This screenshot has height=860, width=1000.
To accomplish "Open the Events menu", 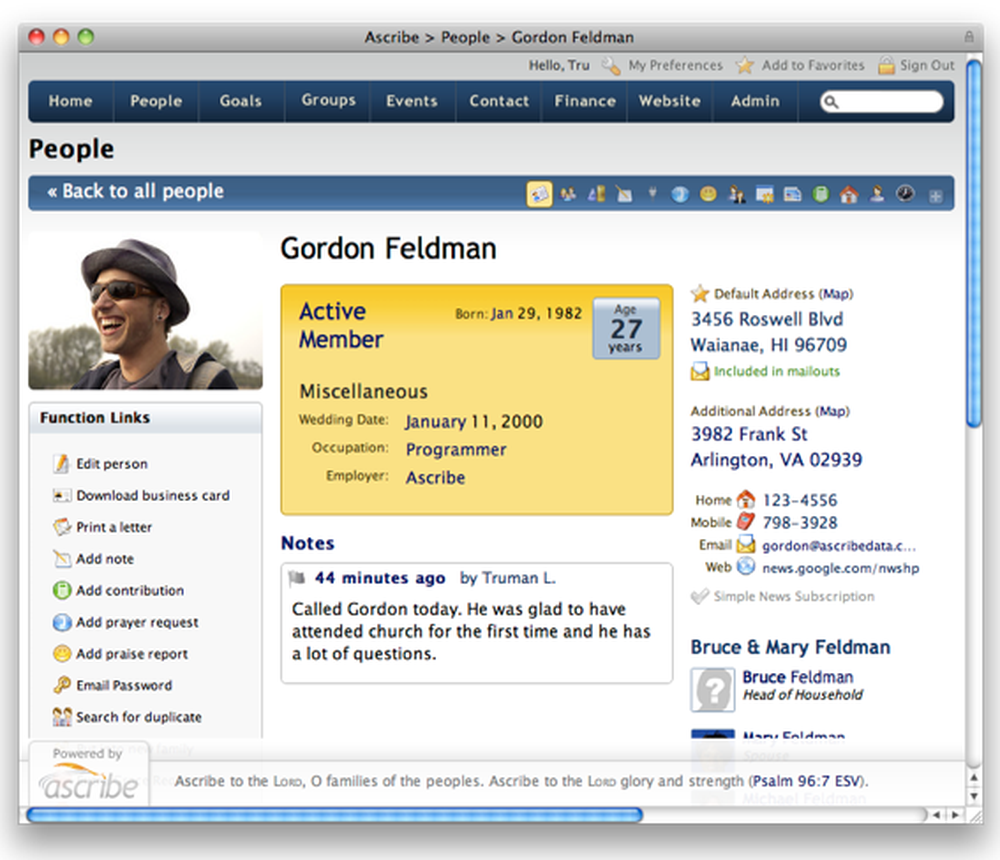I will tap(412, 101).
